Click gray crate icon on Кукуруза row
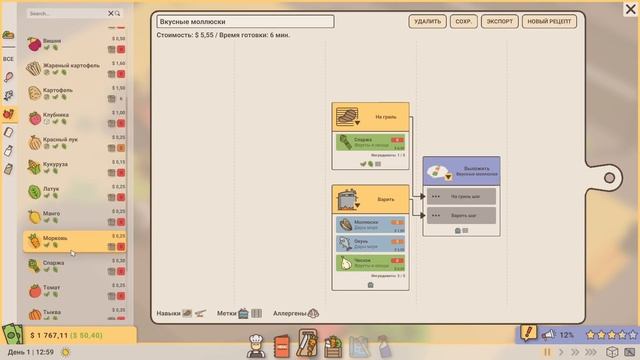Viewport: 640px width, 360px height. (111, 173)
